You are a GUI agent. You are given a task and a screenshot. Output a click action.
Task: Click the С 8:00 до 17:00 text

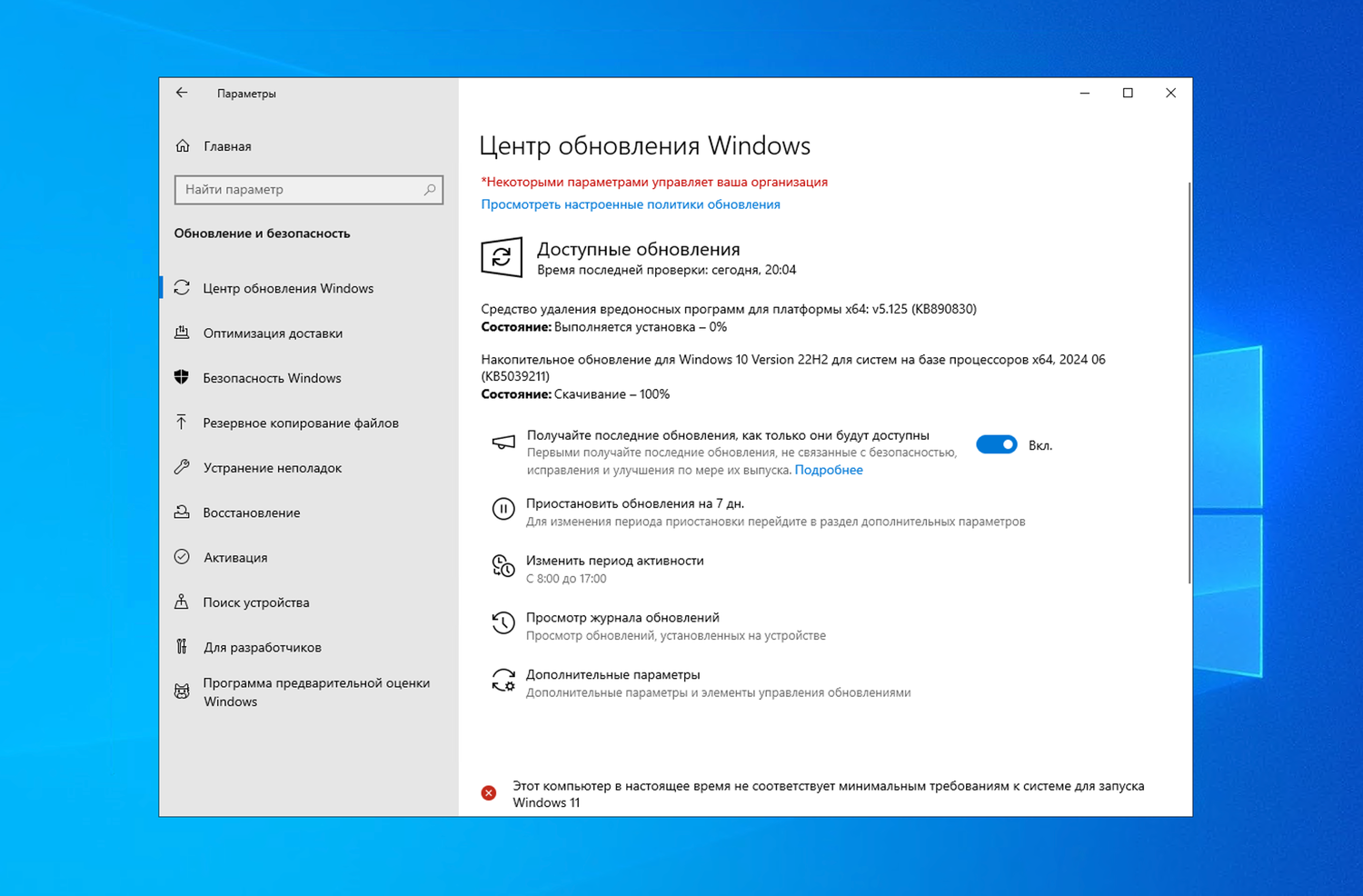click(x=566, y=579)
